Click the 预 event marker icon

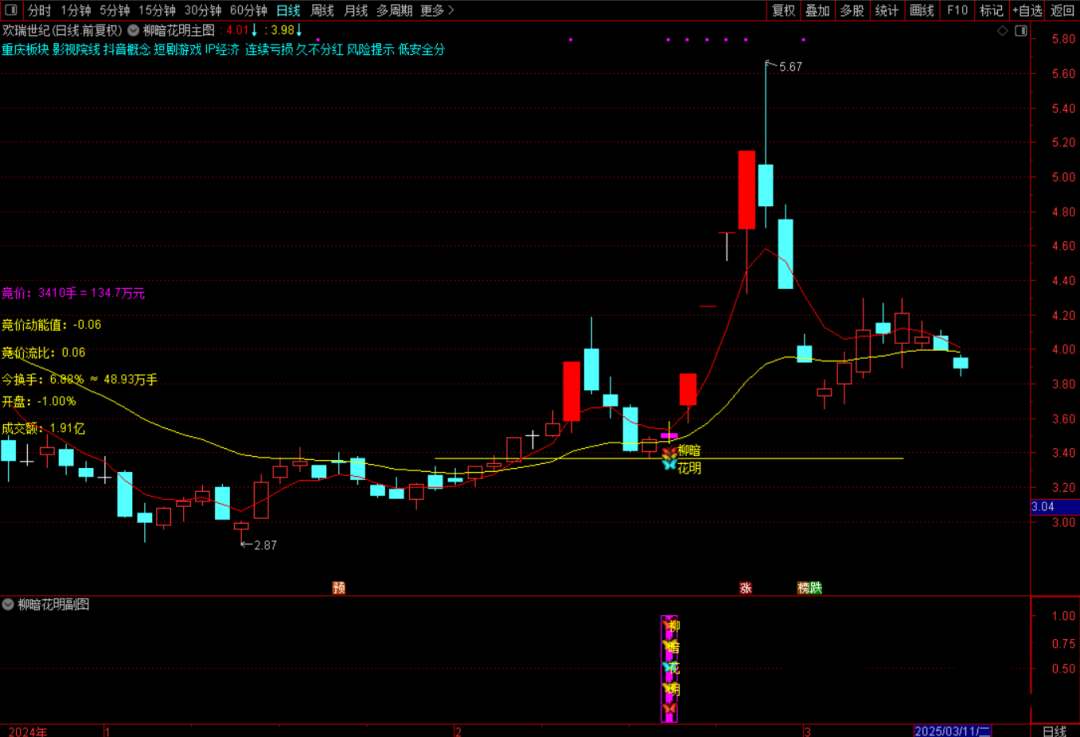pos(339,587)
